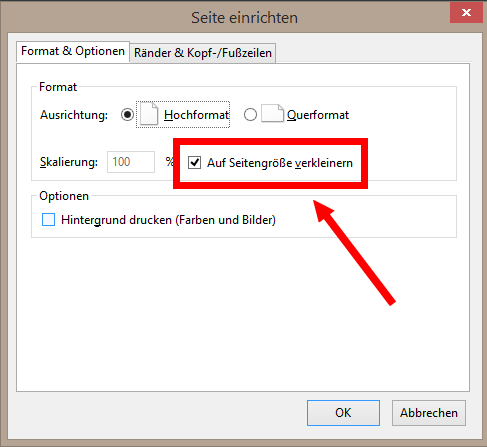Choose the Hochformat radio button
487x447 pixels.
(x=127, y=115)
